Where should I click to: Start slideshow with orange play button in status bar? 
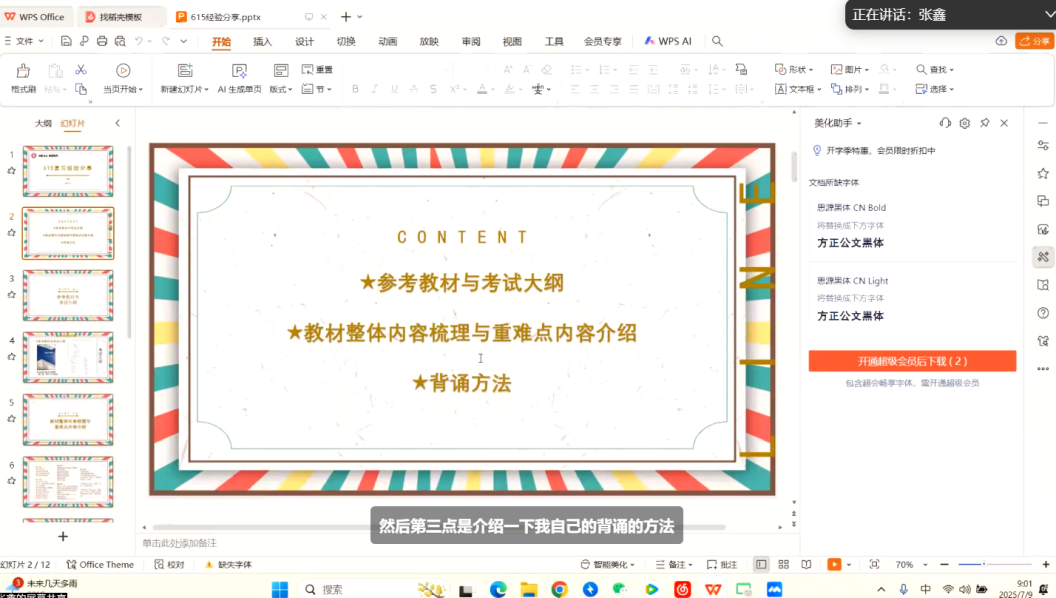[834, 565]
